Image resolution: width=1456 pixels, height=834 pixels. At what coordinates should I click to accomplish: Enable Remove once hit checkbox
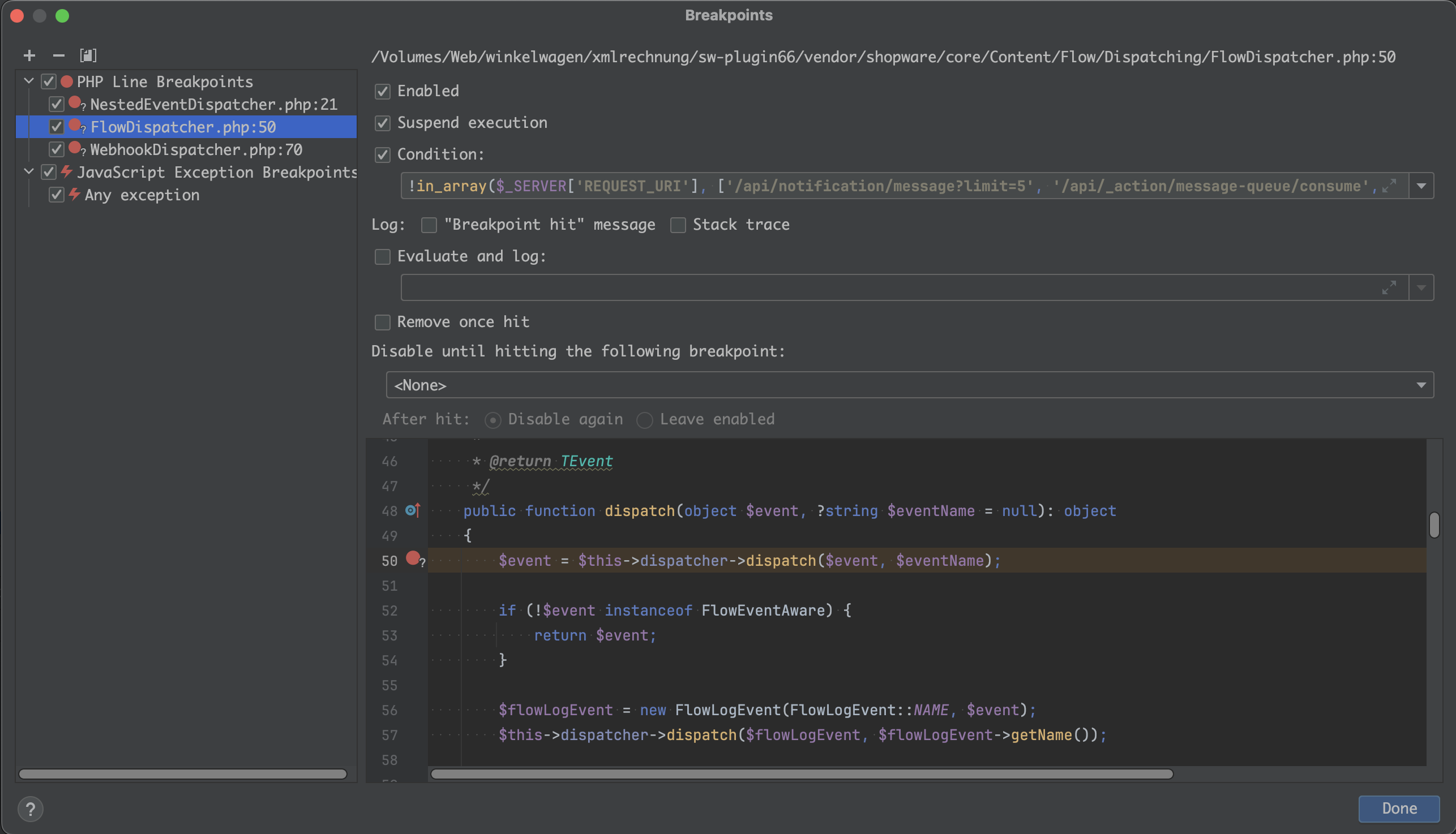click(382, 323)
